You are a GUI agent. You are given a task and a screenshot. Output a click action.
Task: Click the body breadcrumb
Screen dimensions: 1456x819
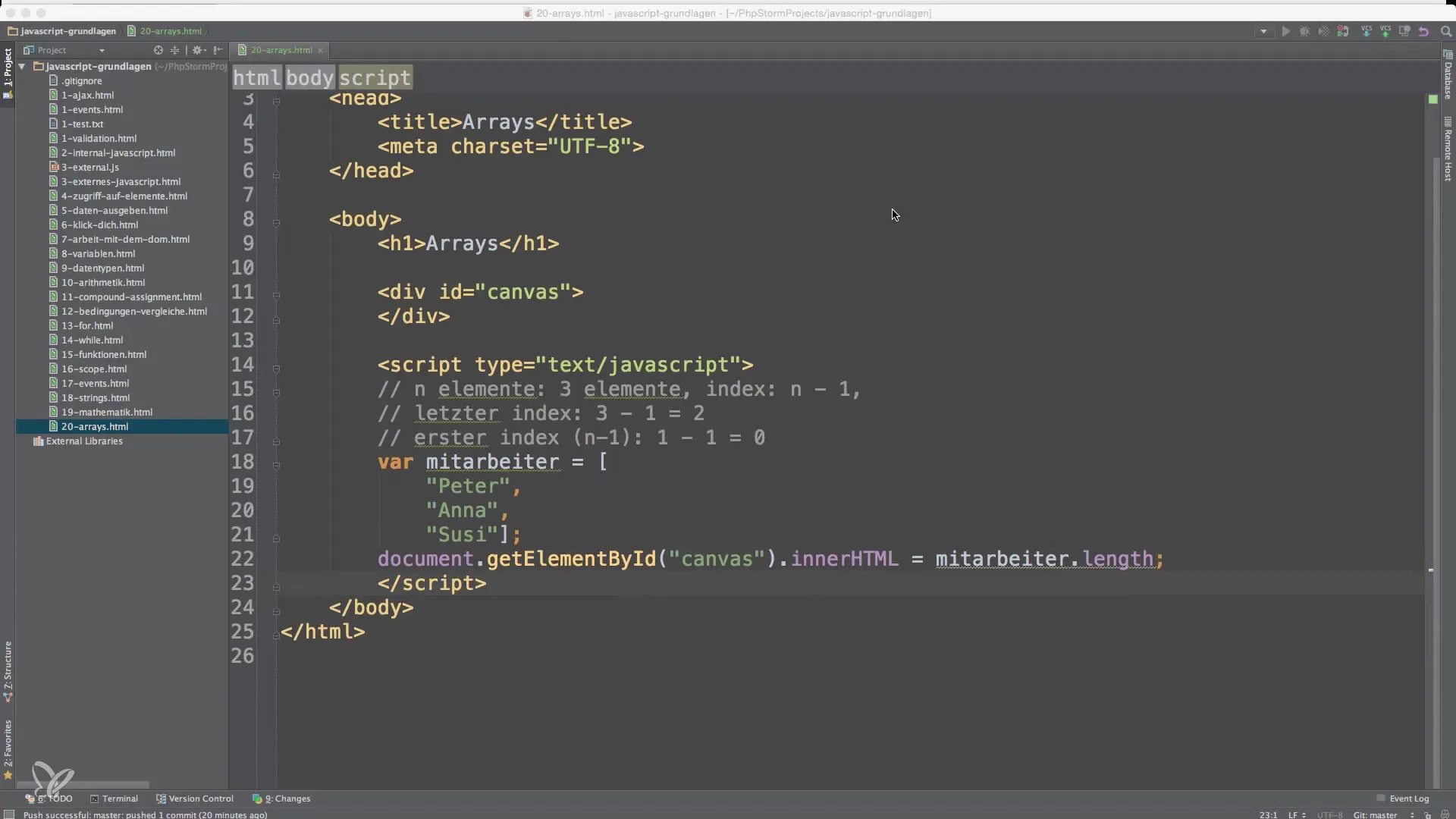[x=309, y=77]
